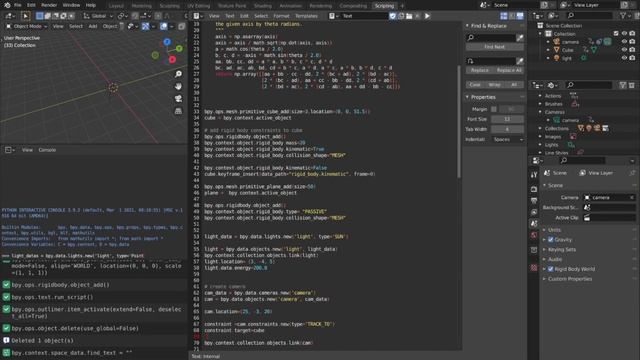Viewport: 640px width, 360px height.
Task: Click the blue Z axis gizmo handle
Action: tap(167, 42)
